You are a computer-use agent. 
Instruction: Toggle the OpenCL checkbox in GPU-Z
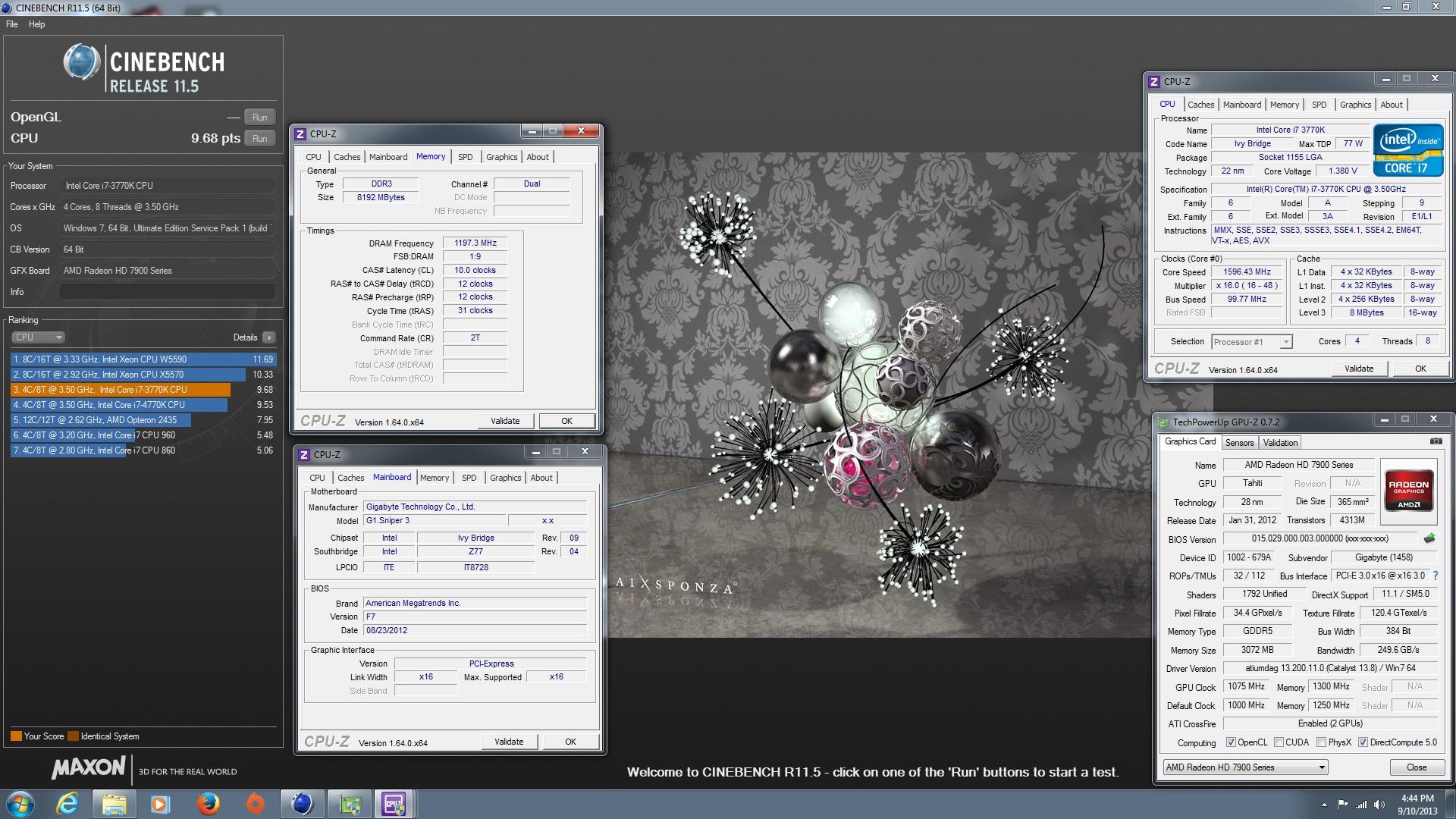pos(1232,742)
